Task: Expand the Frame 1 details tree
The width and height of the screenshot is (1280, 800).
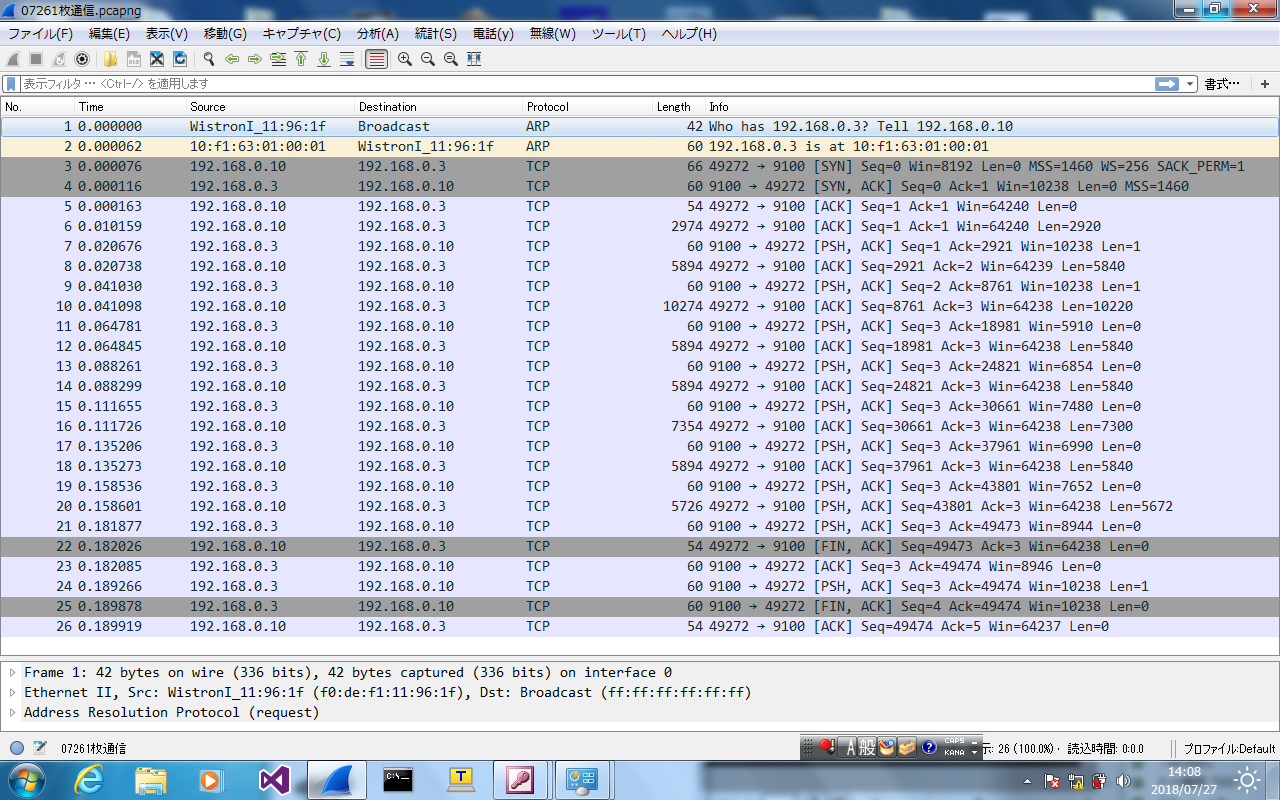Action: point(12,672)
